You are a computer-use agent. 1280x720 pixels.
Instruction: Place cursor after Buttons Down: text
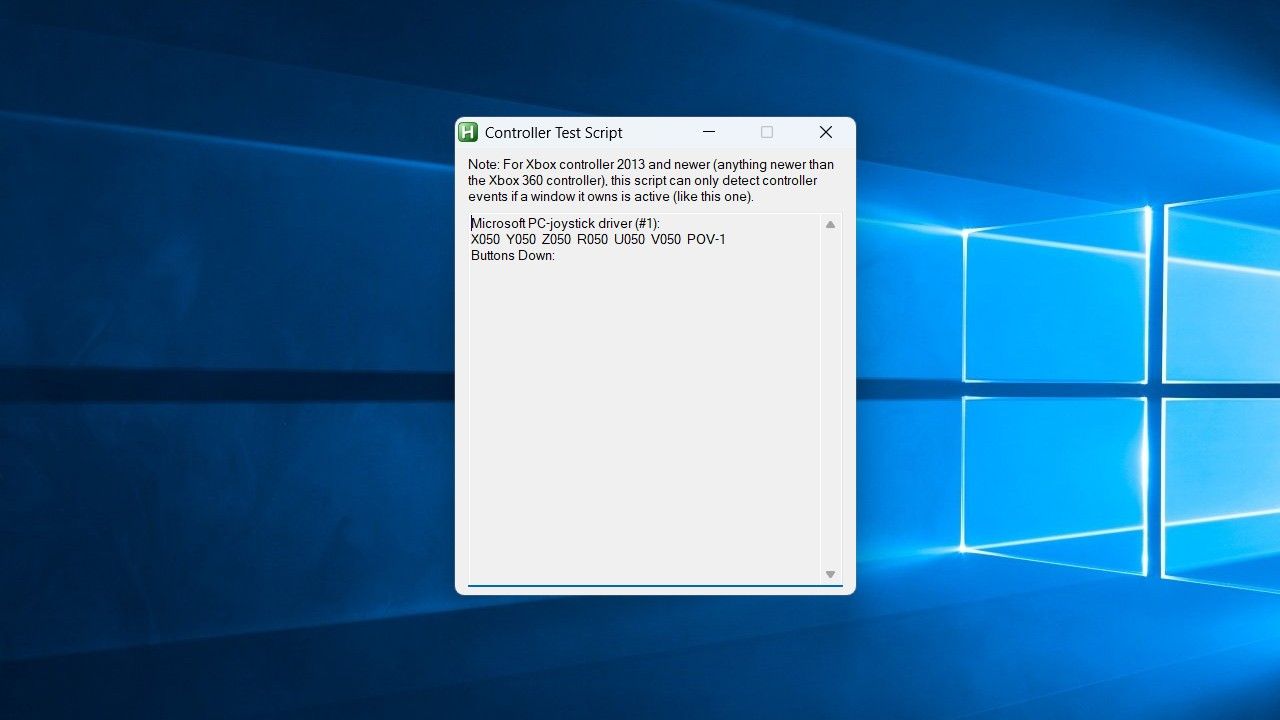[557, 256]
